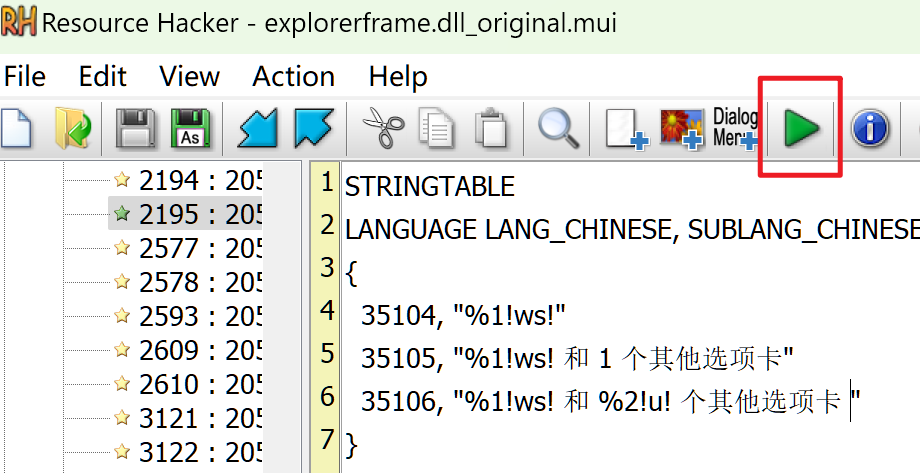920x473 pixels.
Task: Click line number 1 in gutter
Action: [x=327, y=183]
